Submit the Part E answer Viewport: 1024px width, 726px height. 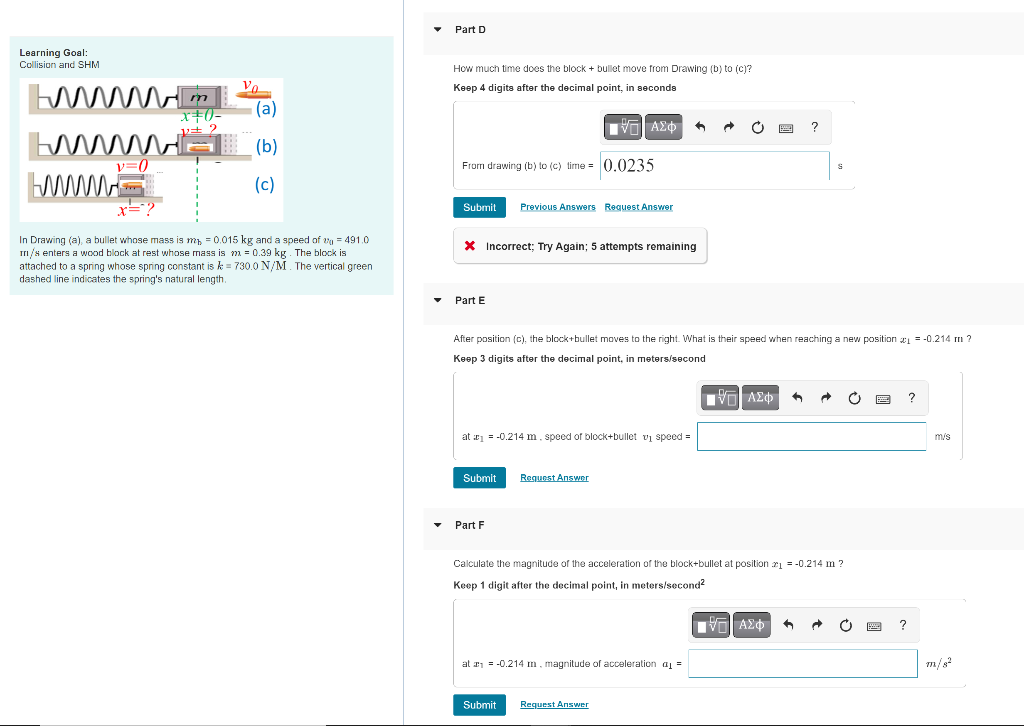pyautogui.click(x=479, y=478)
